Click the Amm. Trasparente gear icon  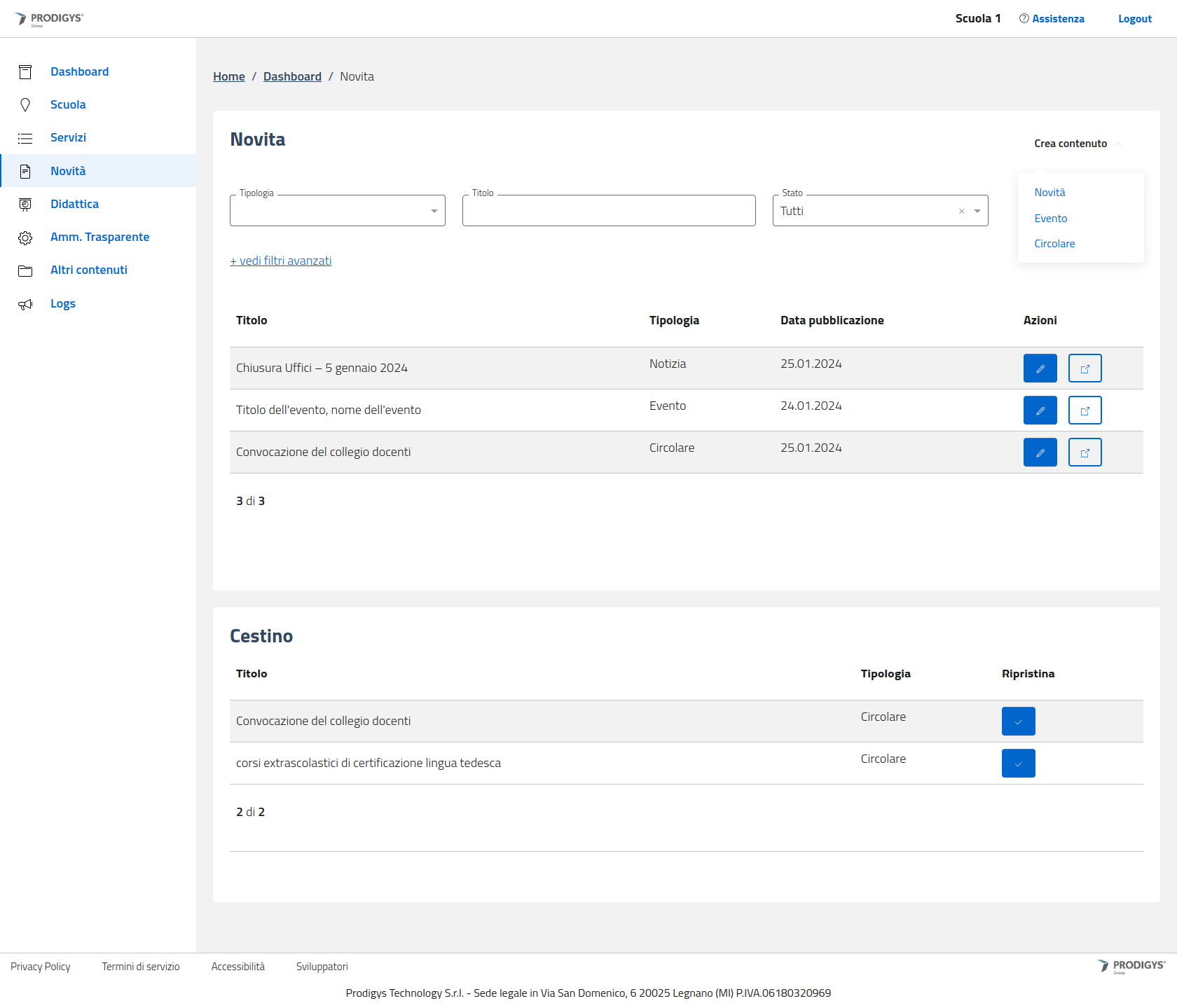pyautogui.click(x=25, y=238)
